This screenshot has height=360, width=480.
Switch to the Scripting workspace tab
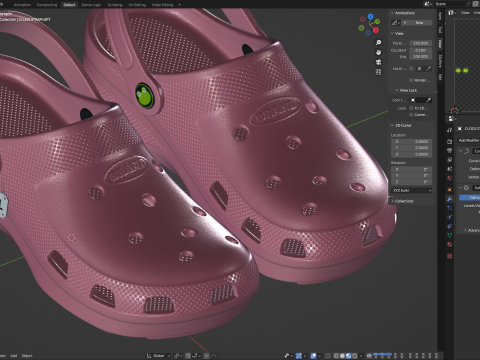click(115, 5)
